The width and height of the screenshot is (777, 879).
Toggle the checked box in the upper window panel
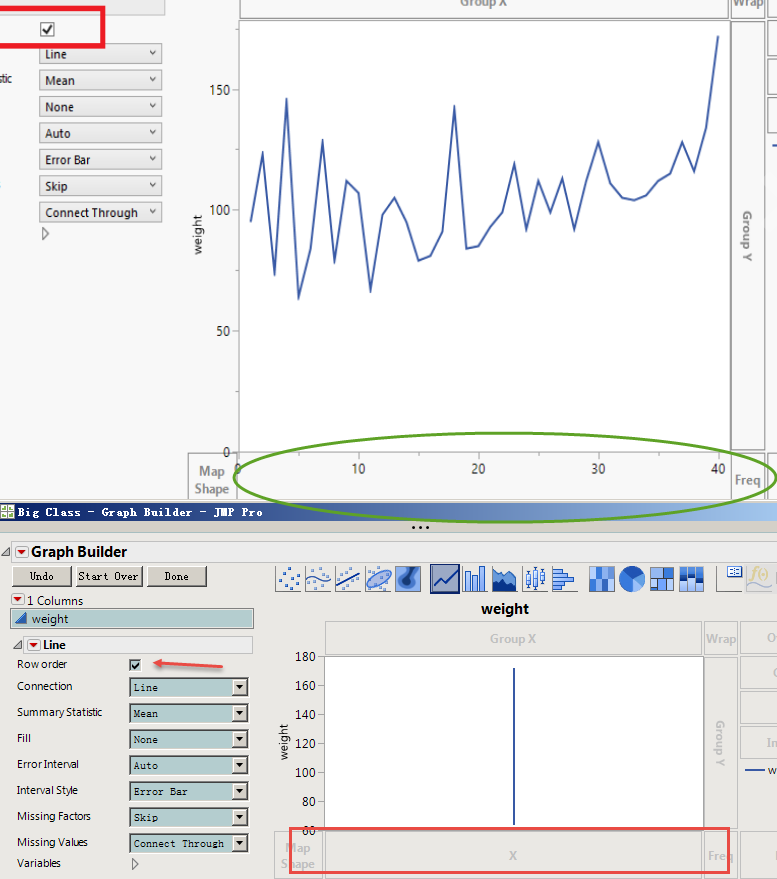tap(47, 29)
